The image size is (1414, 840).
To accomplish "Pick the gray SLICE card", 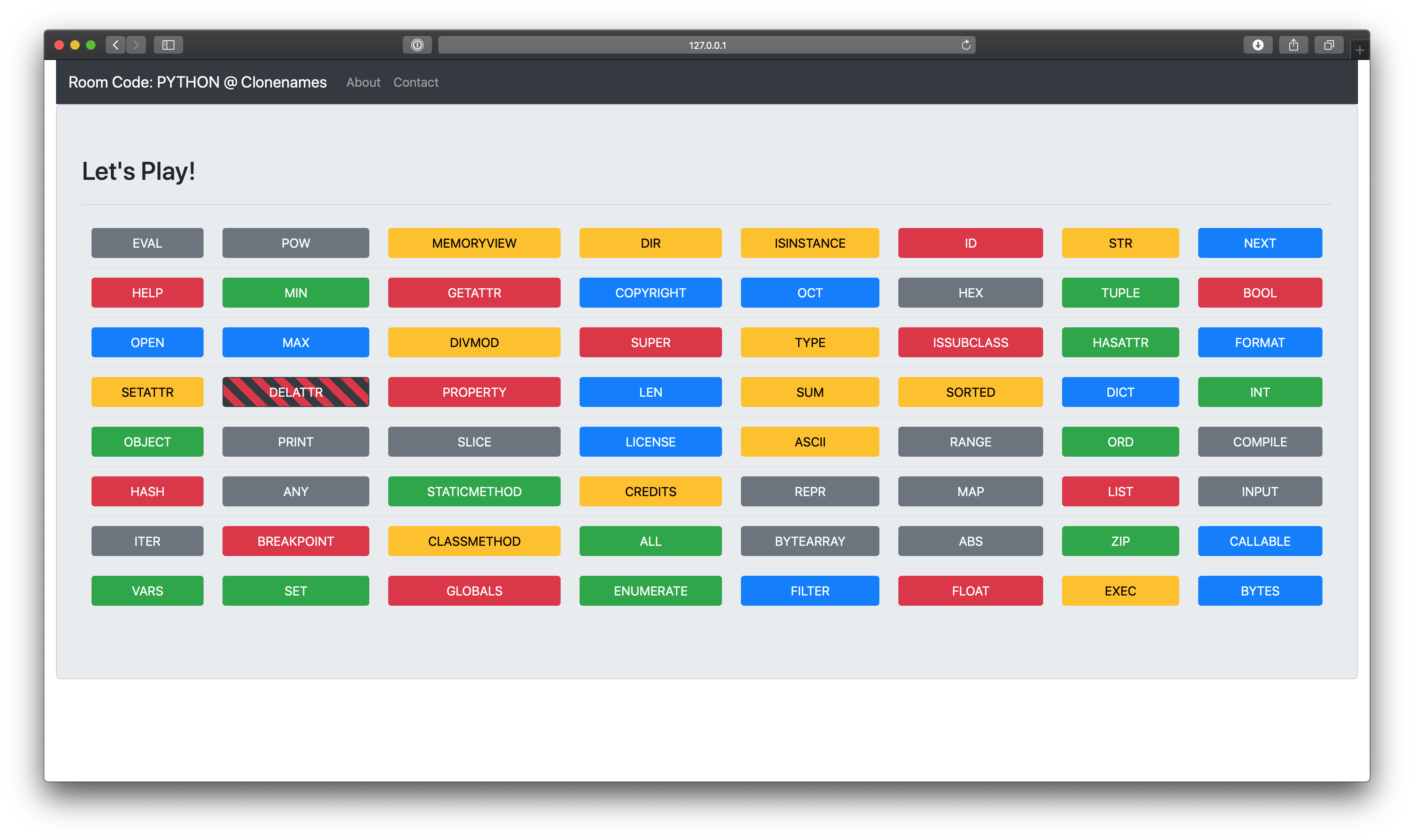I will (474, 442).
